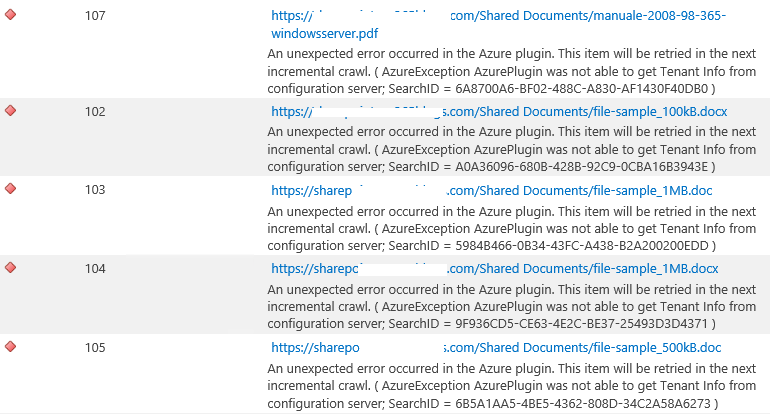Image resolution: width=770 pixels, height=414 pixels.
Task: Click the ID value 104
Action: 95,269
